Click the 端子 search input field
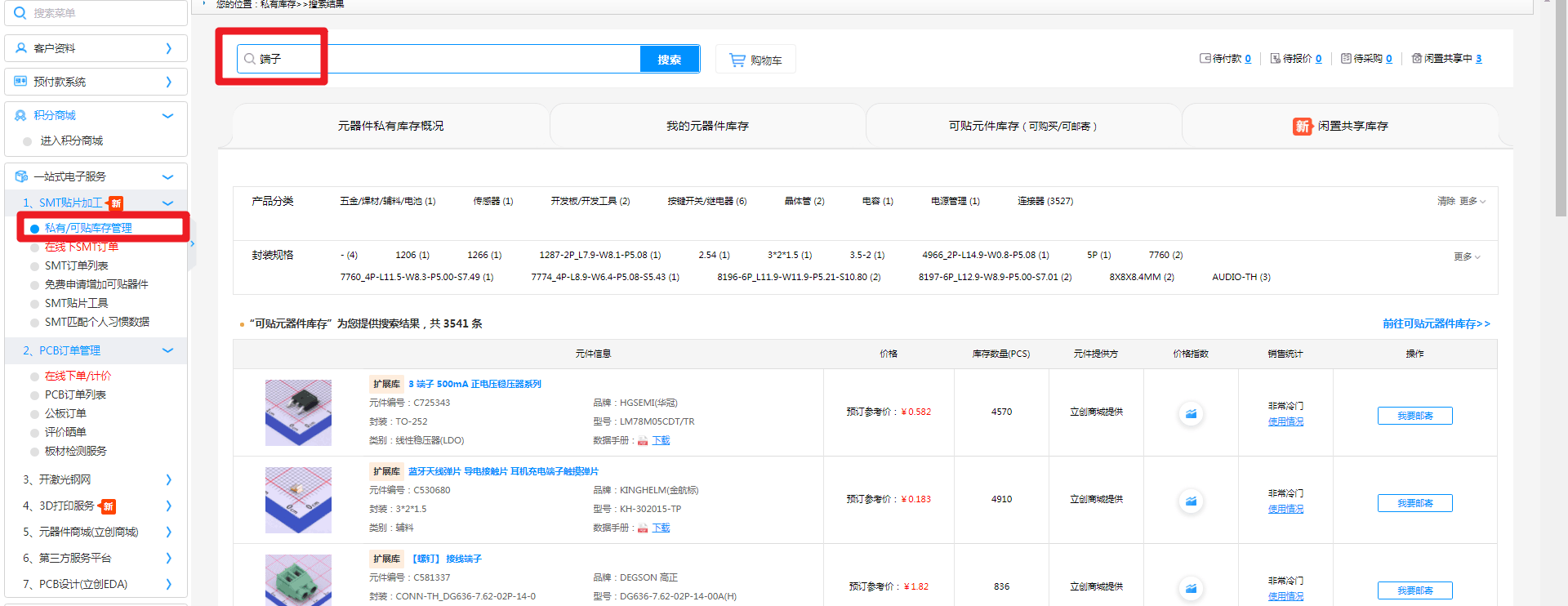Viewport: 1568px width, 606px height. (449, 60)
